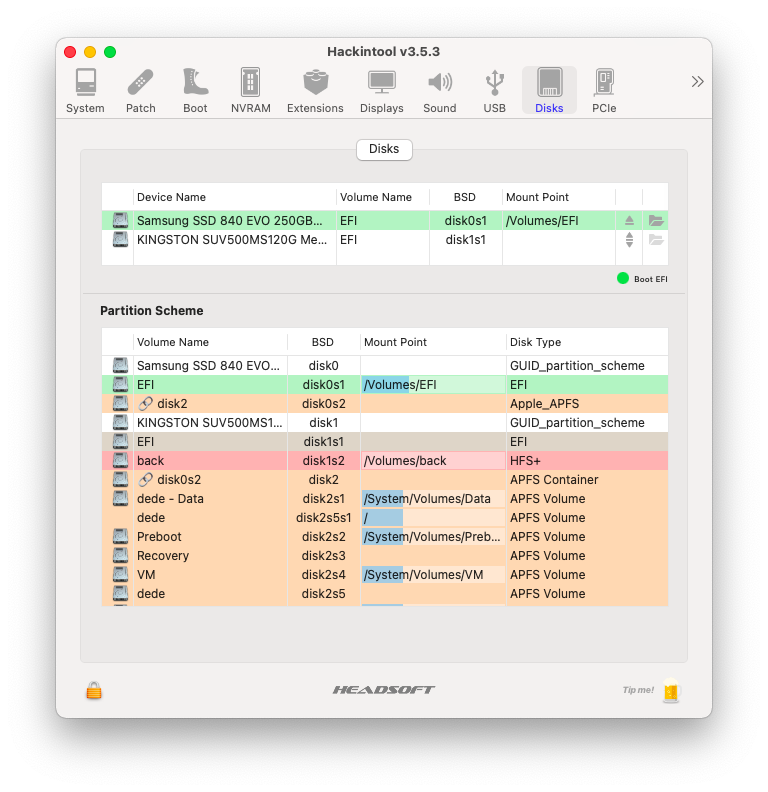Unmount the Samsung SSD EFI partition
The image size is (768, 792).
629,221
